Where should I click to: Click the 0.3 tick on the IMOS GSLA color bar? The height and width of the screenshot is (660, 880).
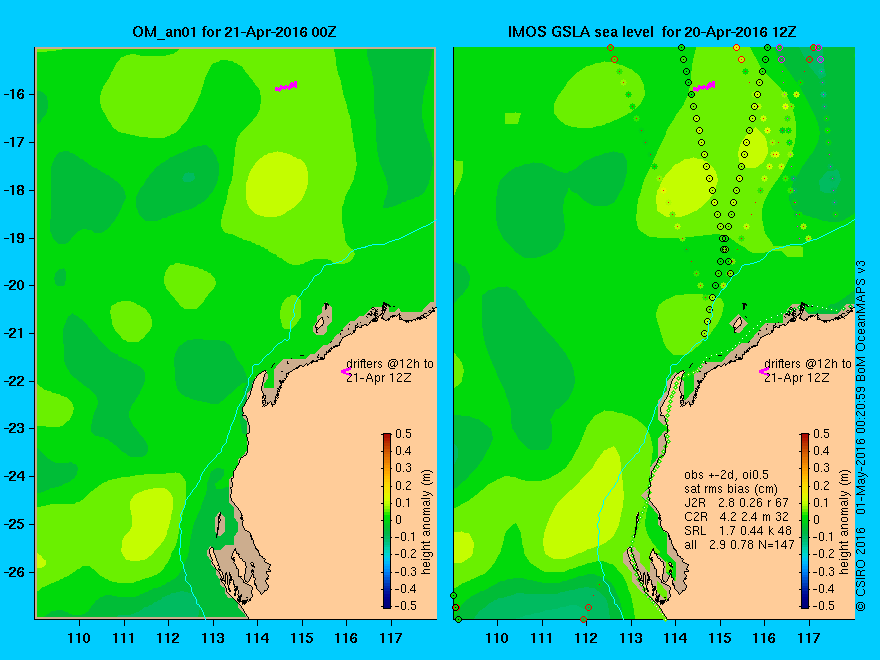[822, 468]
